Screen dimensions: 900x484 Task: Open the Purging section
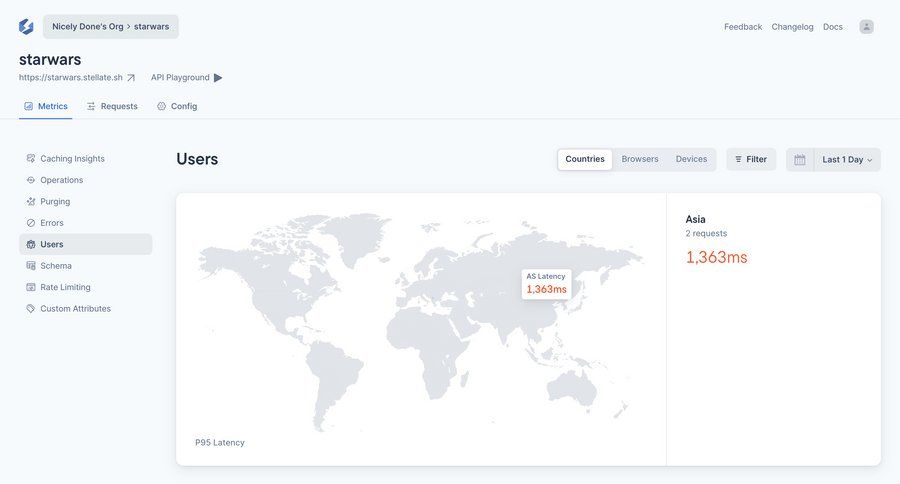pyautogui.click(x=55, y=201)
